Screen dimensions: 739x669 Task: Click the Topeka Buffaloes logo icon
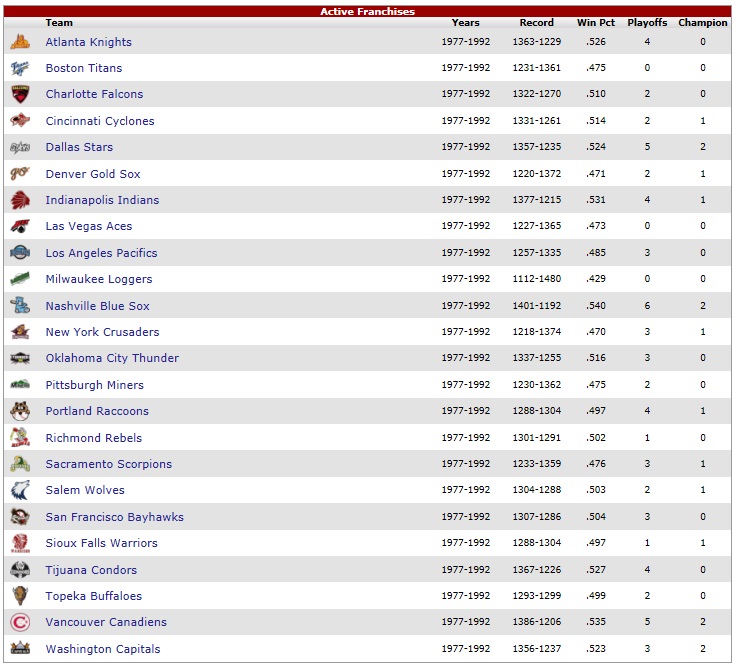tap(20, 596)
